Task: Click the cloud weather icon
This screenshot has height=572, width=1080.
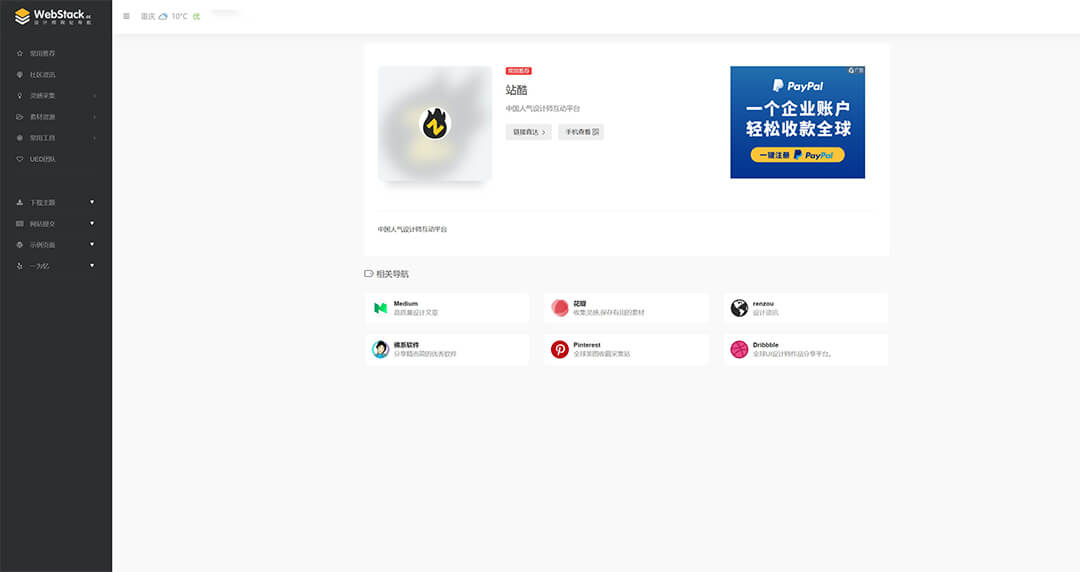Action: point(163,16)
